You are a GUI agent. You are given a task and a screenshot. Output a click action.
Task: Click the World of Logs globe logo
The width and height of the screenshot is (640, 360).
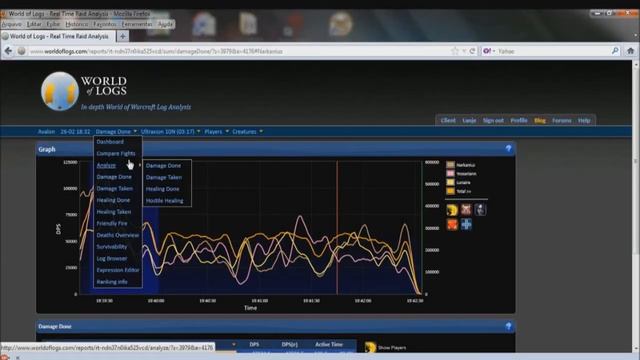[60, 91]
